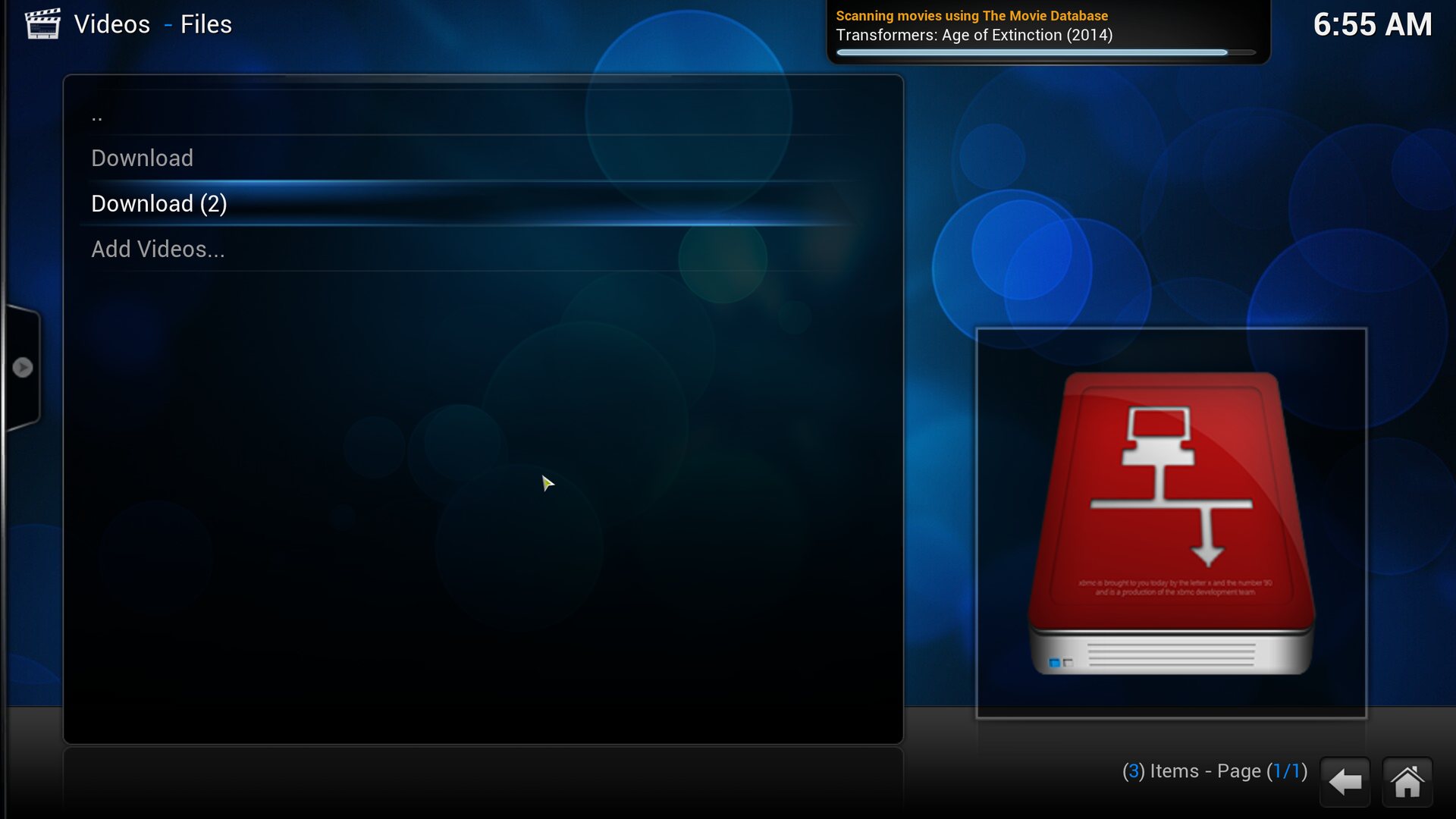1456x819 pixels.
Task: Go to the Home screen icon
Action: pos(1407,782)
